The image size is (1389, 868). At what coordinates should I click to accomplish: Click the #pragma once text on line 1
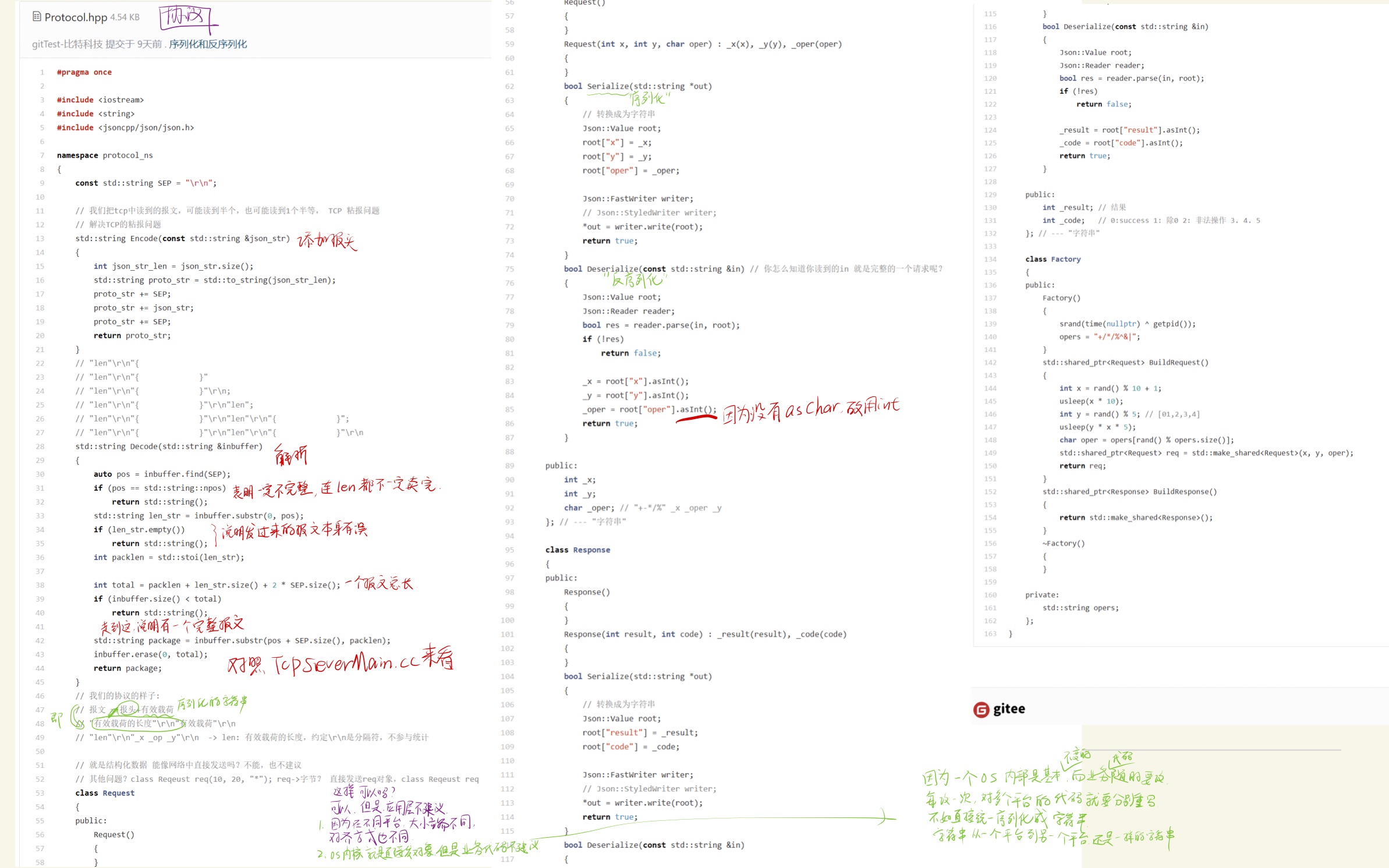(x=84, y=72)
